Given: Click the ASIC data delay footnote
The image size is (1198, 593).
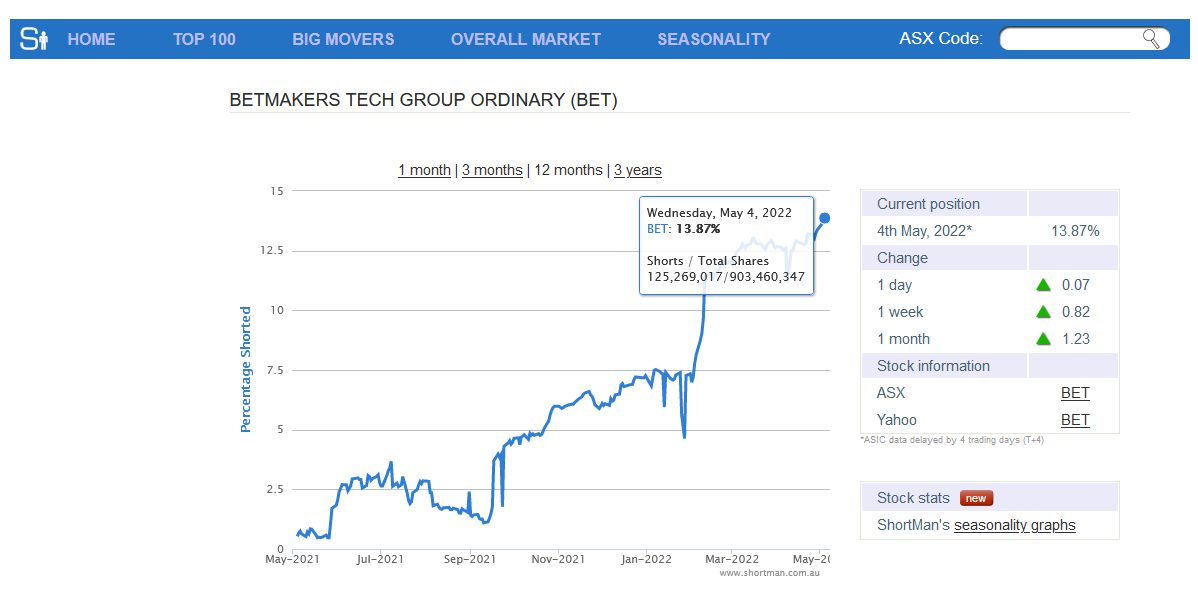Looking at the screenshot, I should [951, 441].
